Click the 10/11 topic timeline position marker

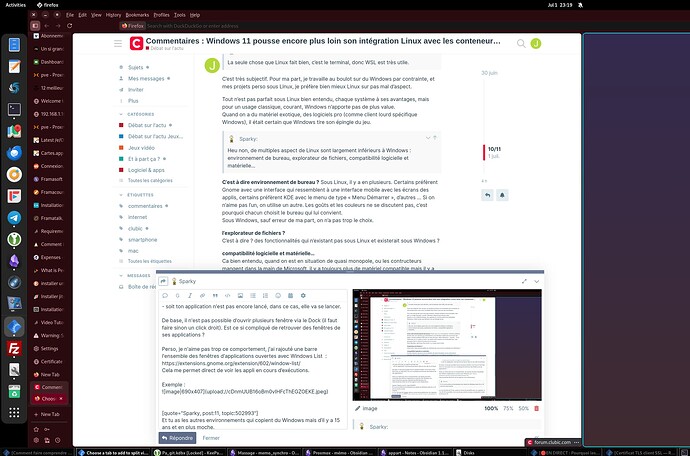click(494, 149)
